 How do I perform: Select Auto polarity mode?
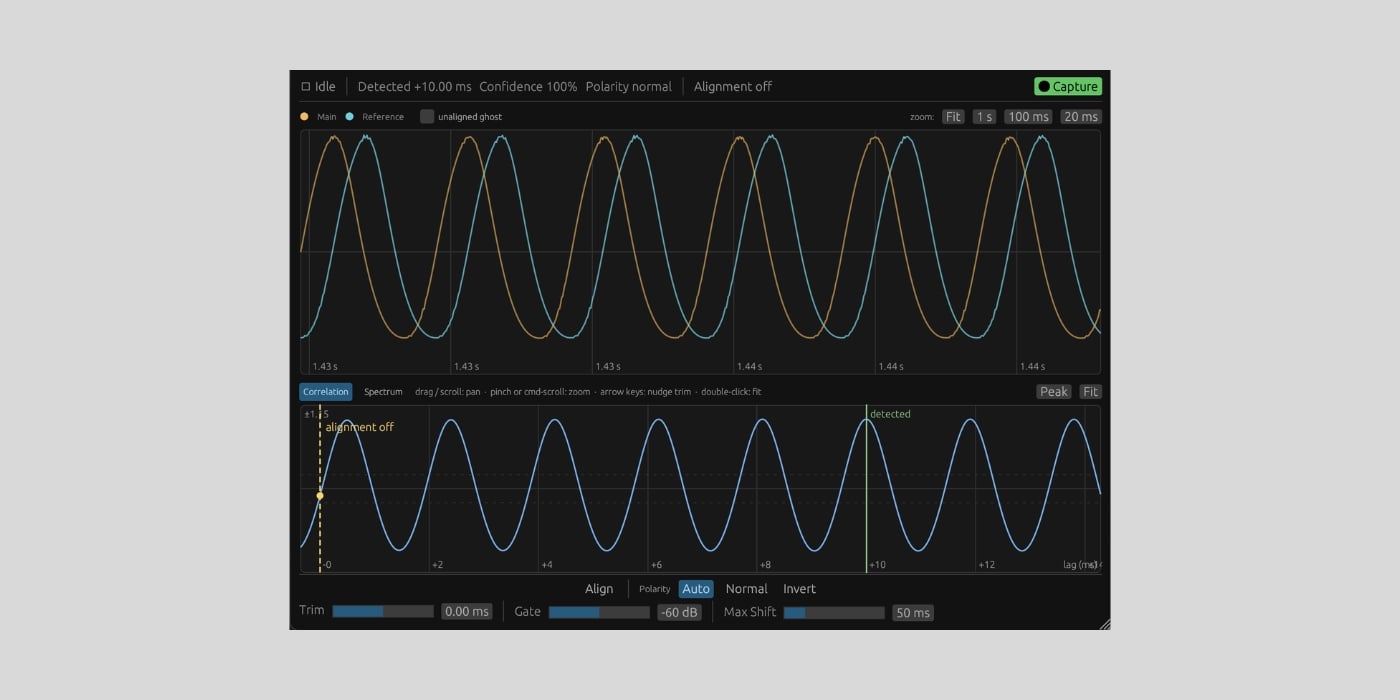tap(696, 589)
